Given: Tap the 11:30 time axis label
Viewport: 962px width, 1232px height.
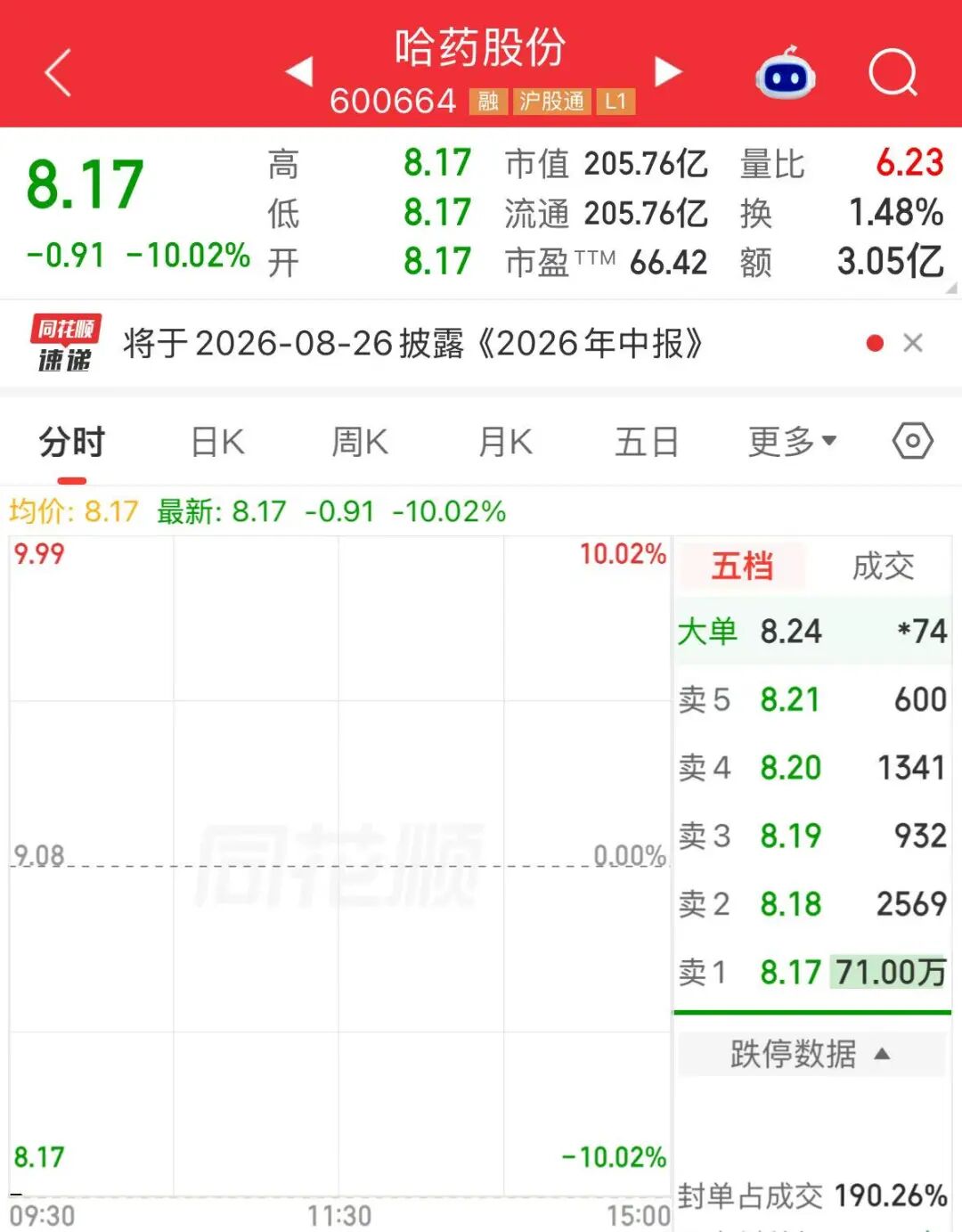Looking at the screenshot, I should click(339, 1216).
